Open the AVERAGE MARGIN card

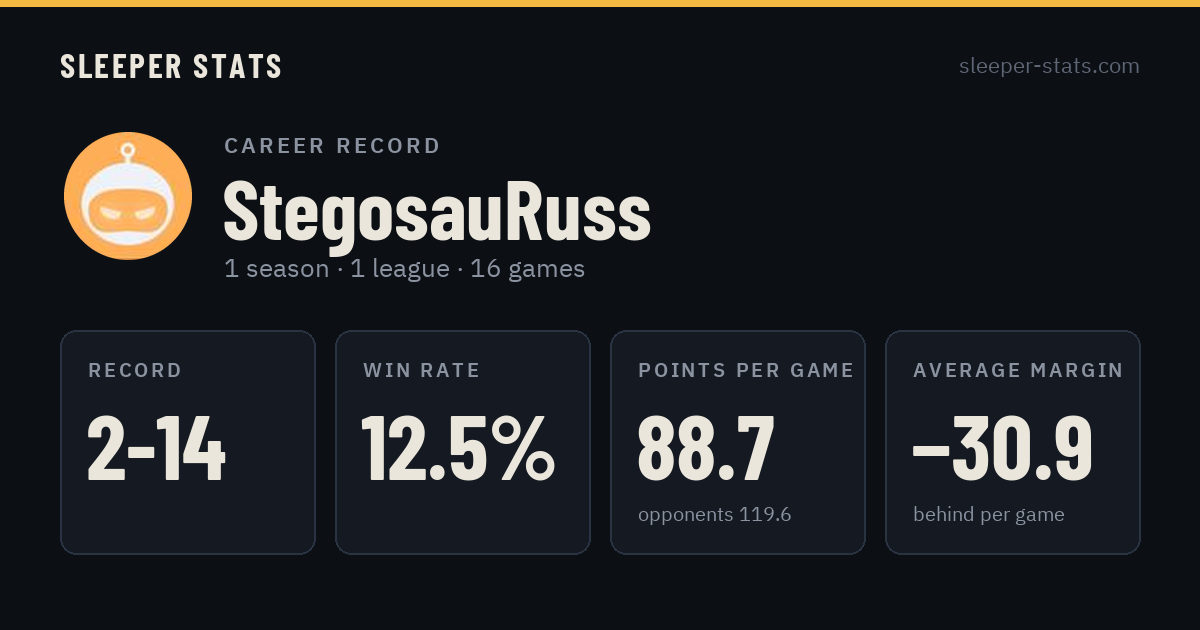coord(1013,442)
